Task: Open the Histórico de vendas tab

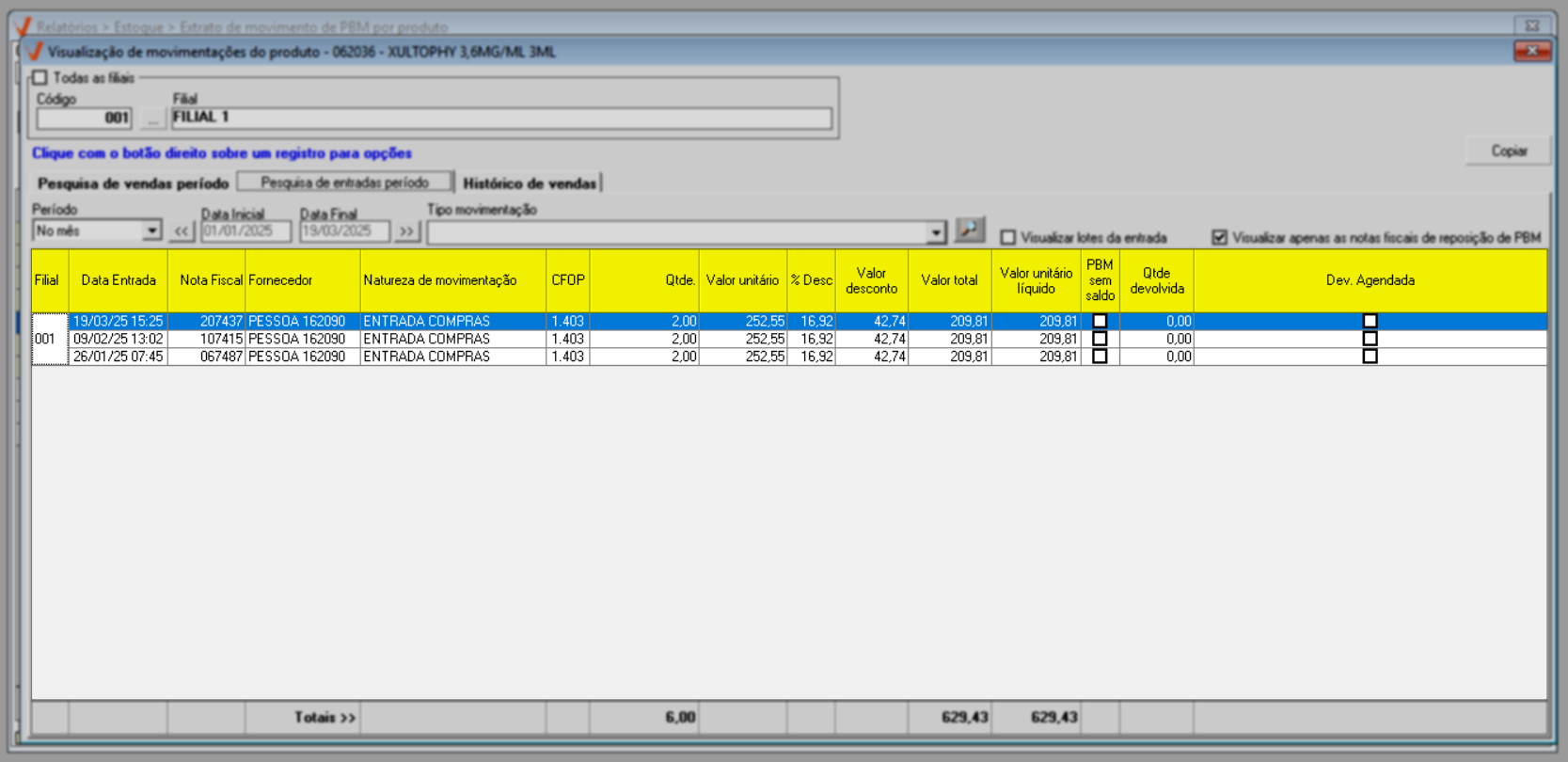Action: pyautogui.click(x=530, y=183)
